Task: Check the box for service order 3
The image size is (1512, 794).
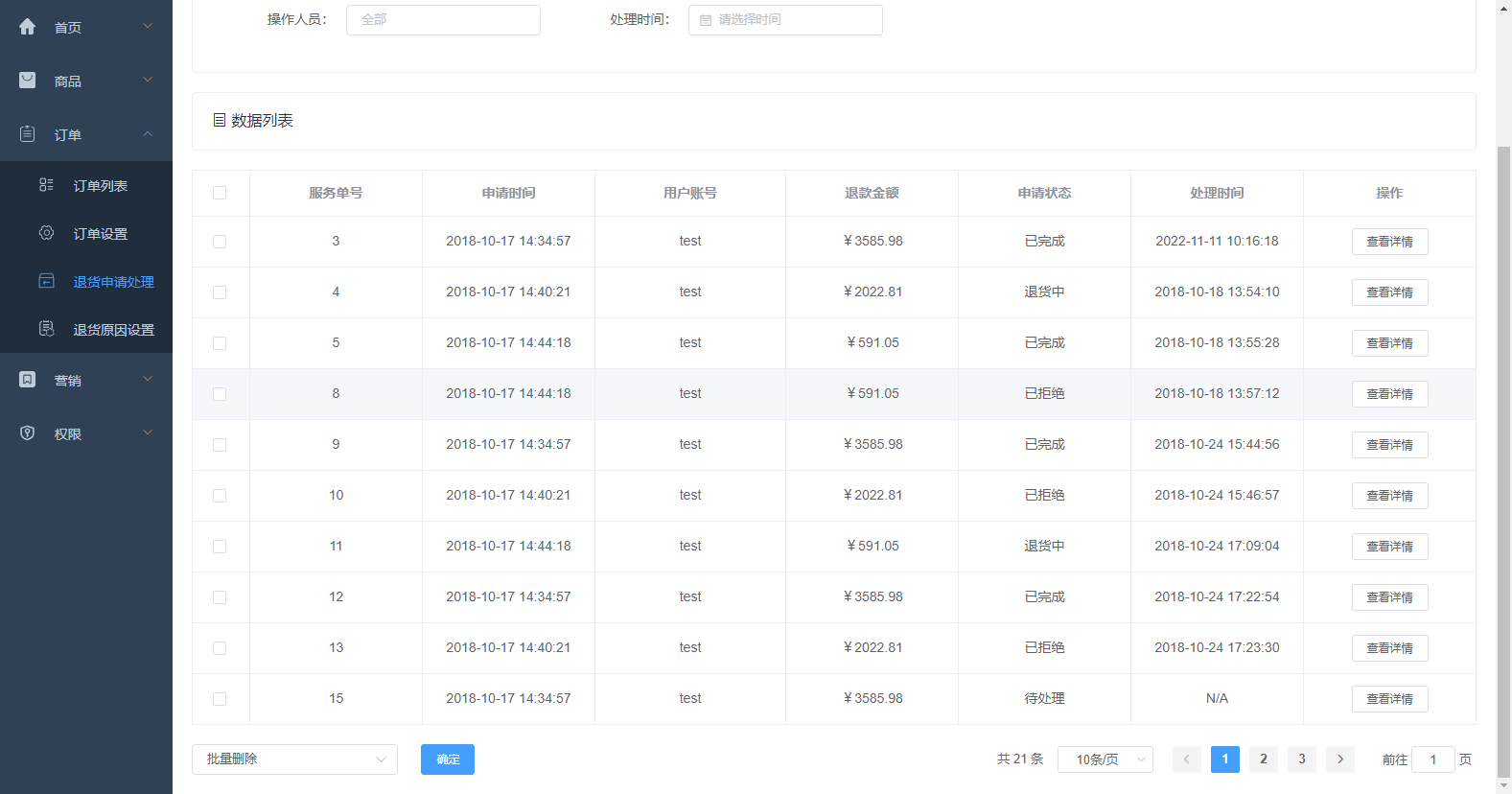Action: tap(220, 242)
